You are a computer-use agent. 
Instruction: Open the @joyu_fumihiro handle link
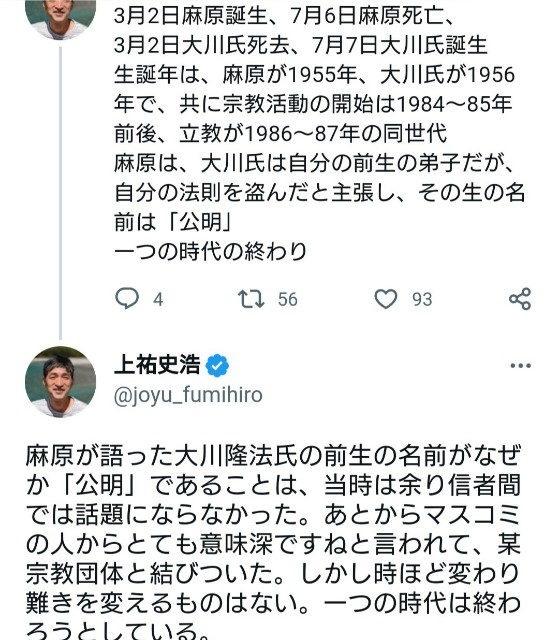[x=188, y=395]
